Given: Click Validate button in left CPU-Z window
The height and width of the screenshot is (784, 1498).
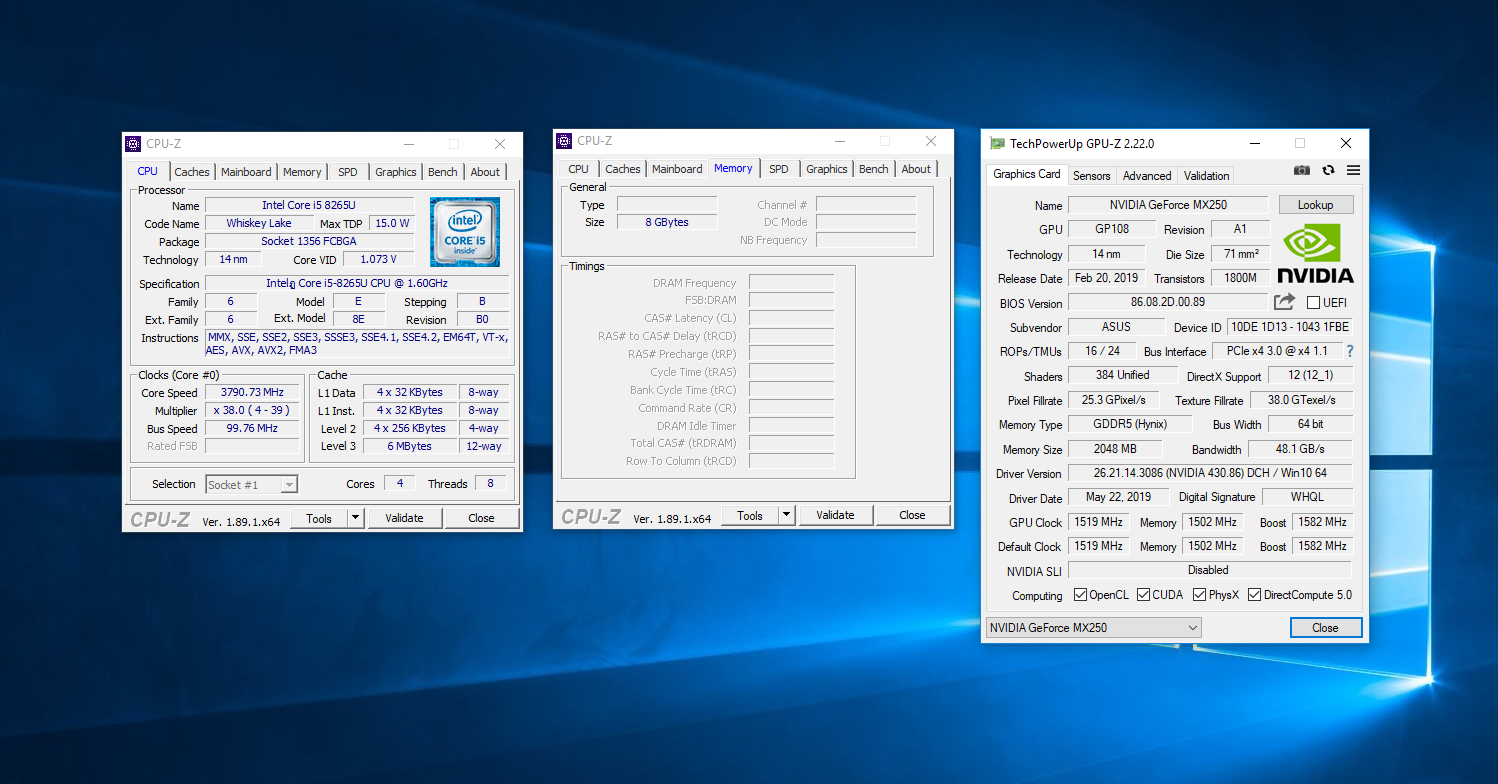Looking at the screenshot, I should [x=405, y=518].
